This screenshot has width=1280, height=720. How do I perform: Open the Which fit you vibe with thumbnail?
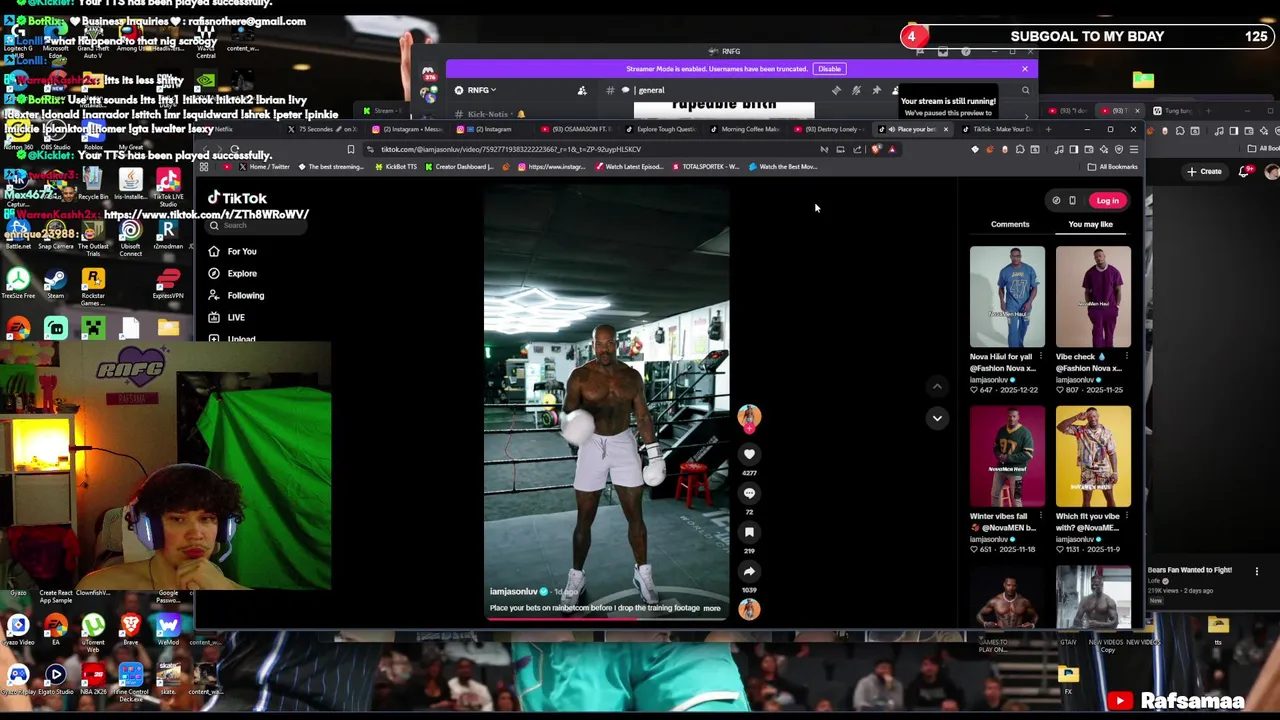(1093, 457)
